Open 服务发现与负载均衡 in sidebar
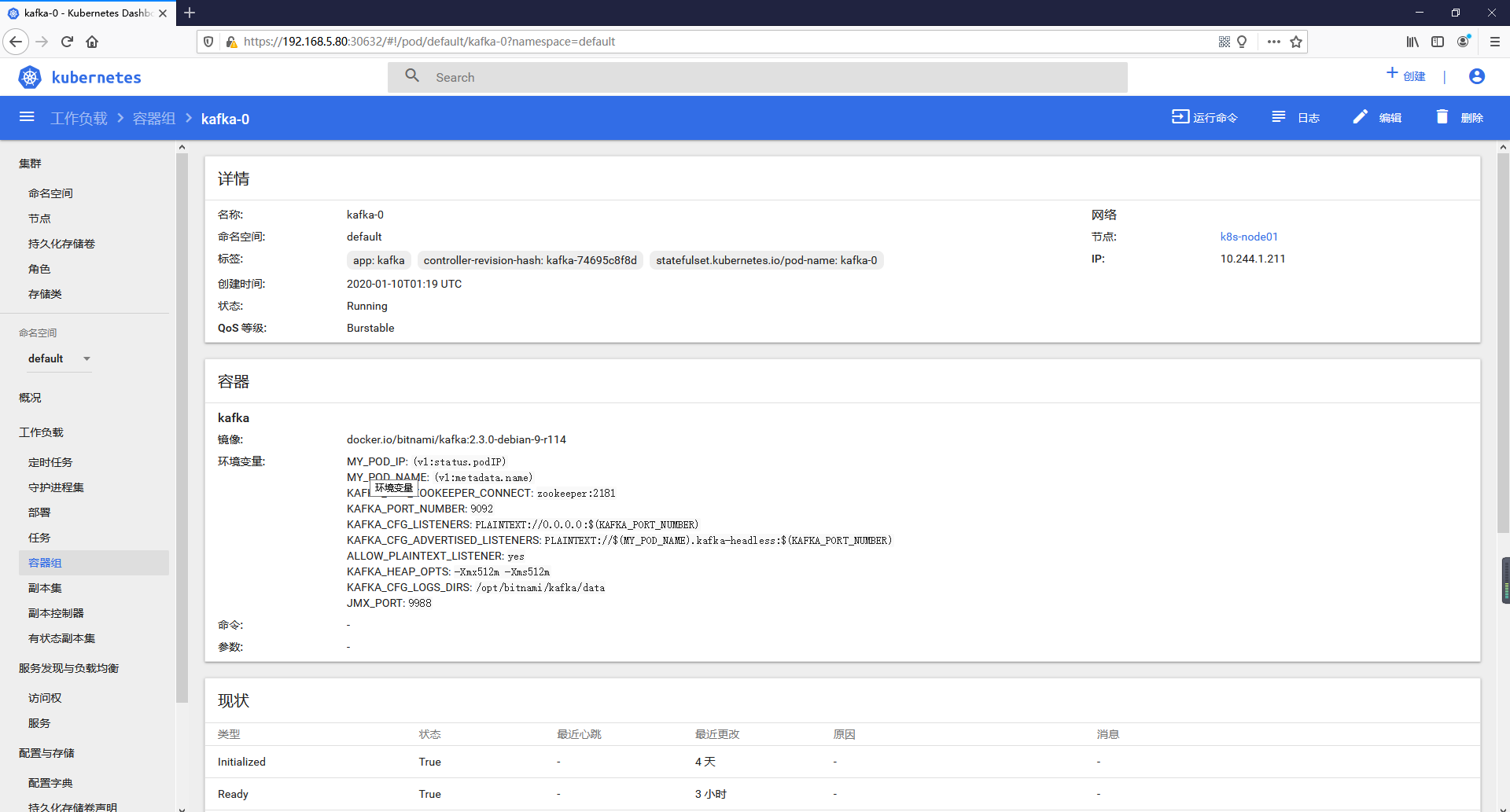The image size is (1510, 812). pos(68,668)
